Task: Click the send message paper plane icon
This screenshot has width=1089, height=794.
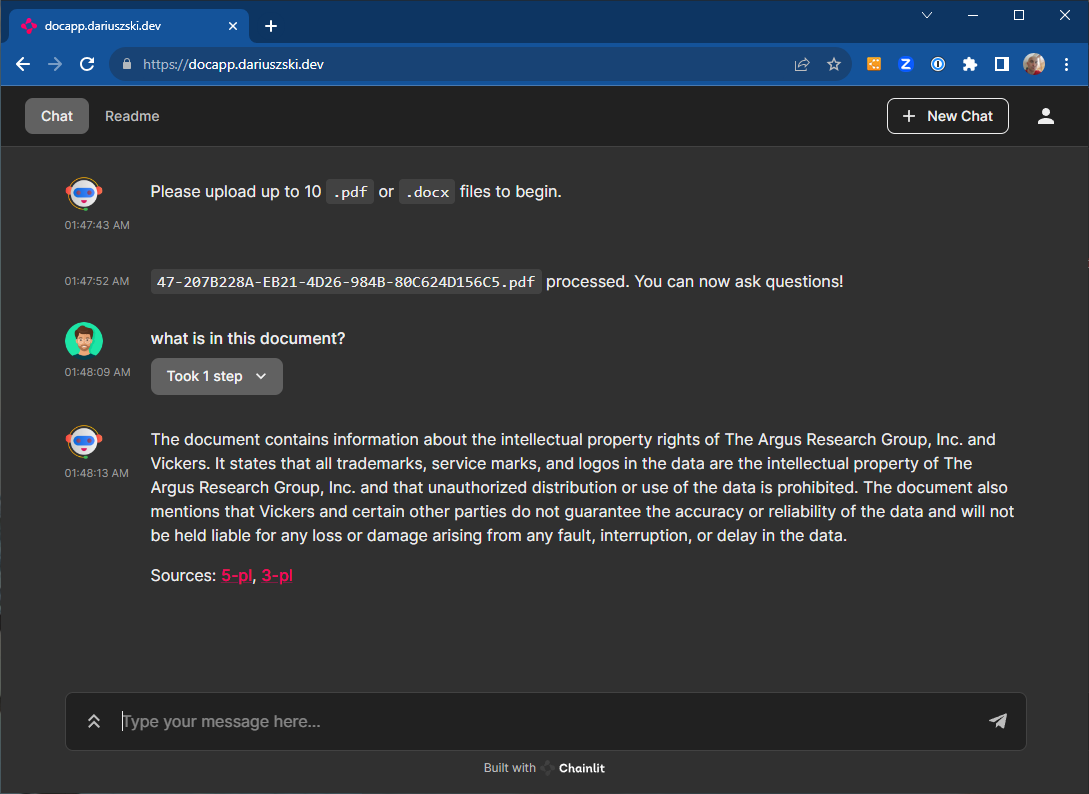Action: coord(997,721)
